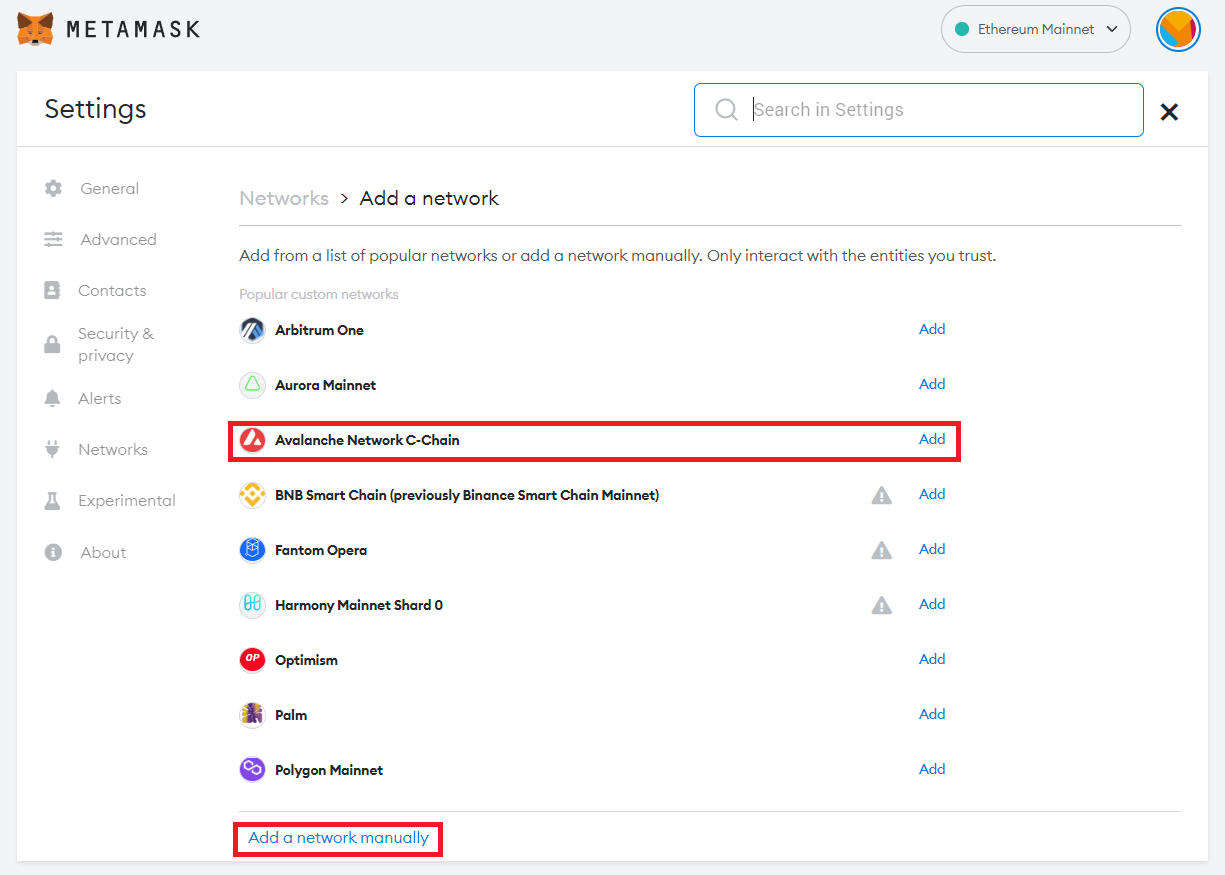The height and width of the screenshot is (875, 1225).
Task: Click the Harmony Mainnet warning triangle
Action: [x=881, y=605]
